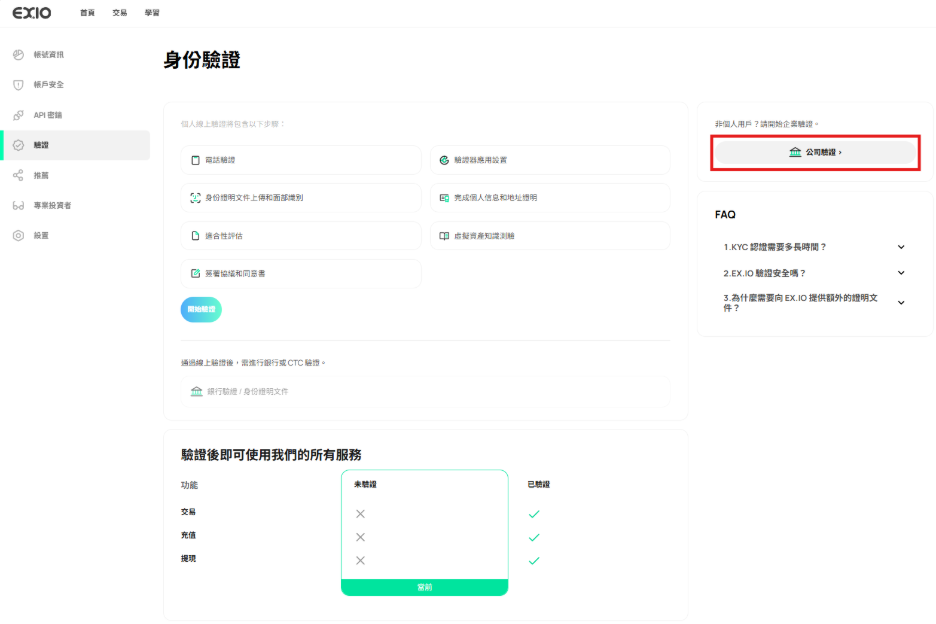This screenshot has height=624, width=936.
Task: Open 學習 in the top navigation
Action: [152, 13]
